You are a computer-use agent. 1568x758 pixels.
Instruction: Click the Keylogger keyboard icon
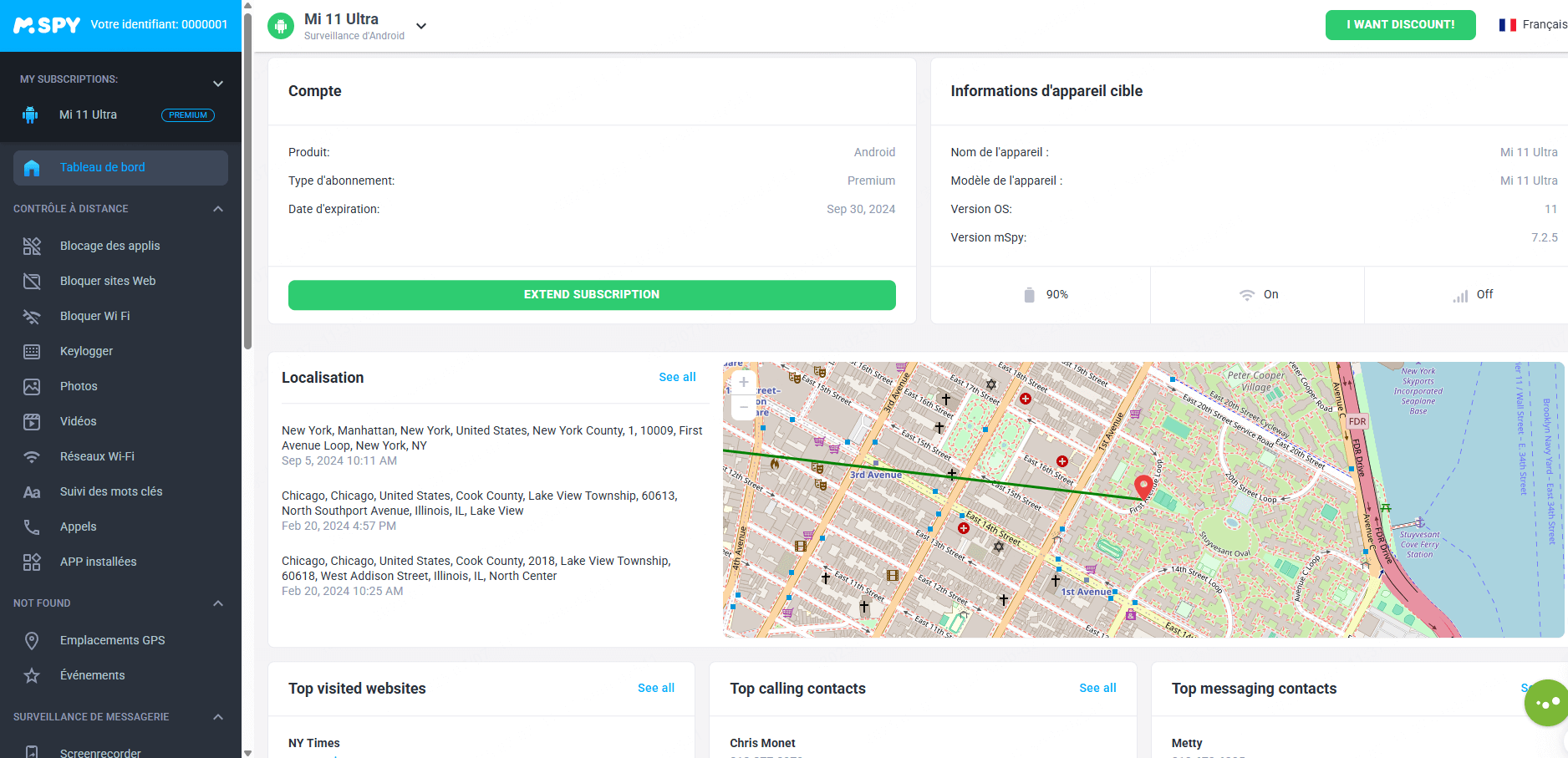click(32, 351)
